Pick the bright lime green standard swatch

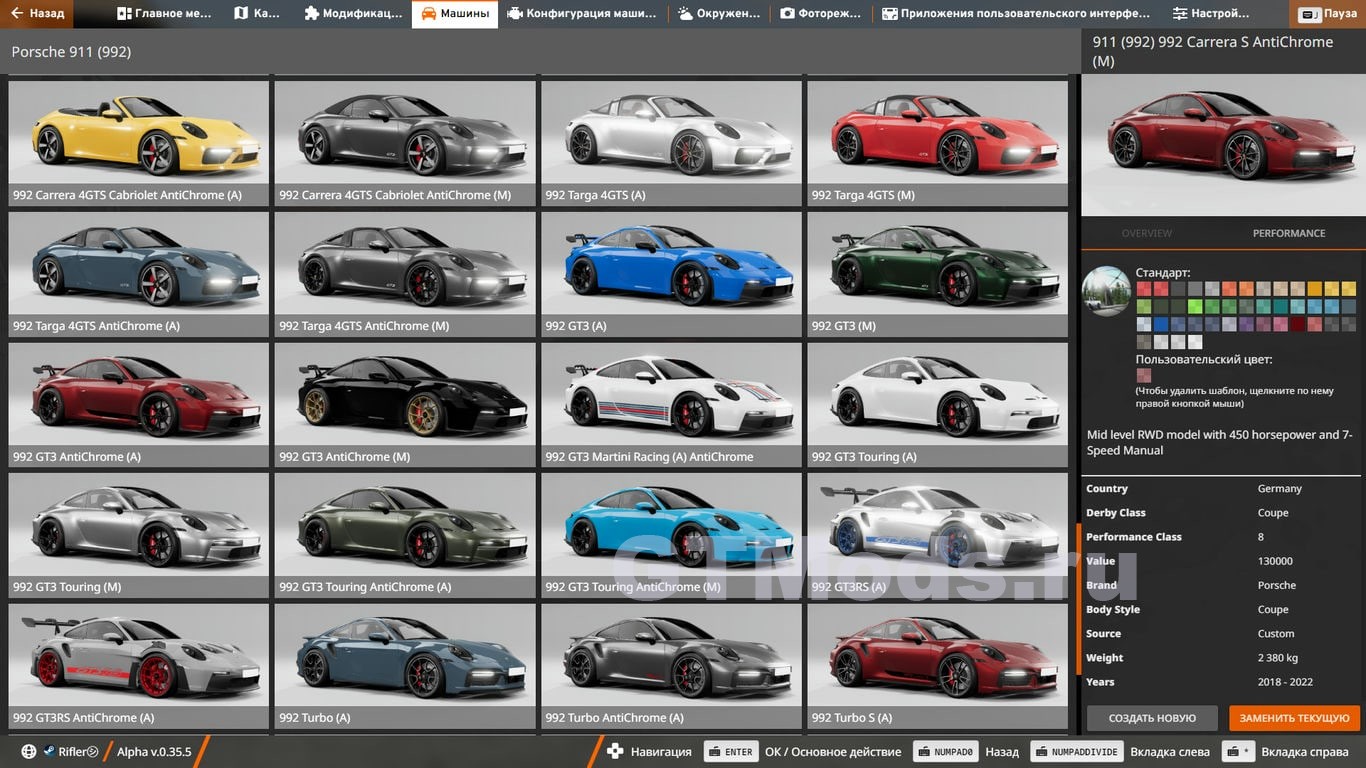pyautogui.click(x=1195, y=306)
